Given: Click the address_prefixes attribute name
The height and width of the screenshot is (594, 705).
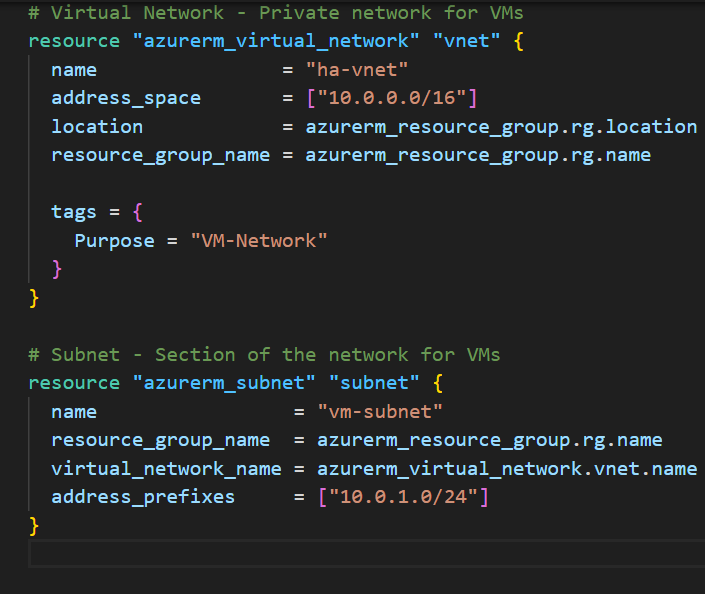Looking at the screenshot, I should coord(143,497).
